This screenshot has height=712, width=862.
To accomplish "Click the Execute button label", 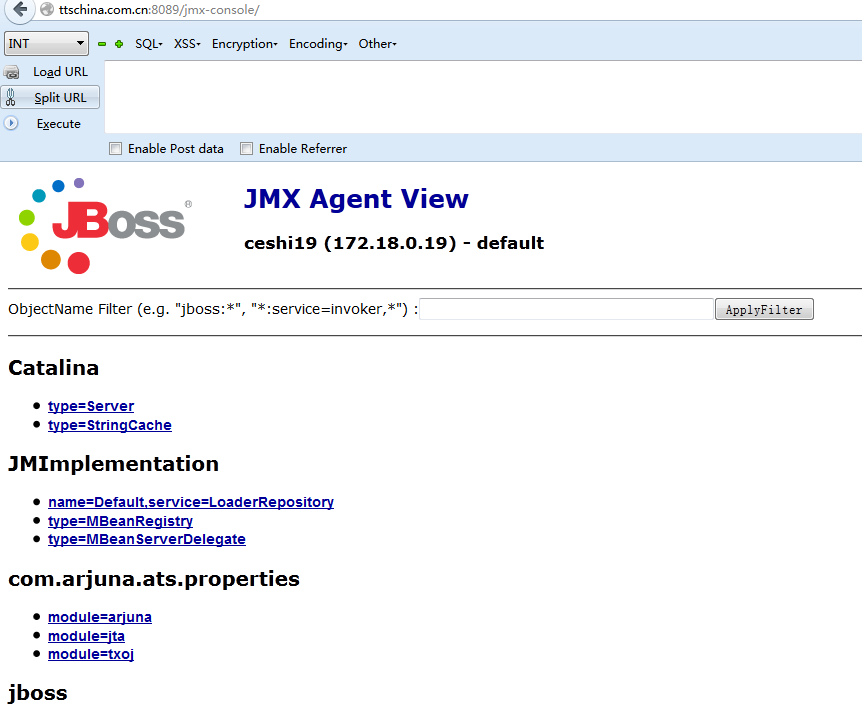I will (x=58, y=124).
